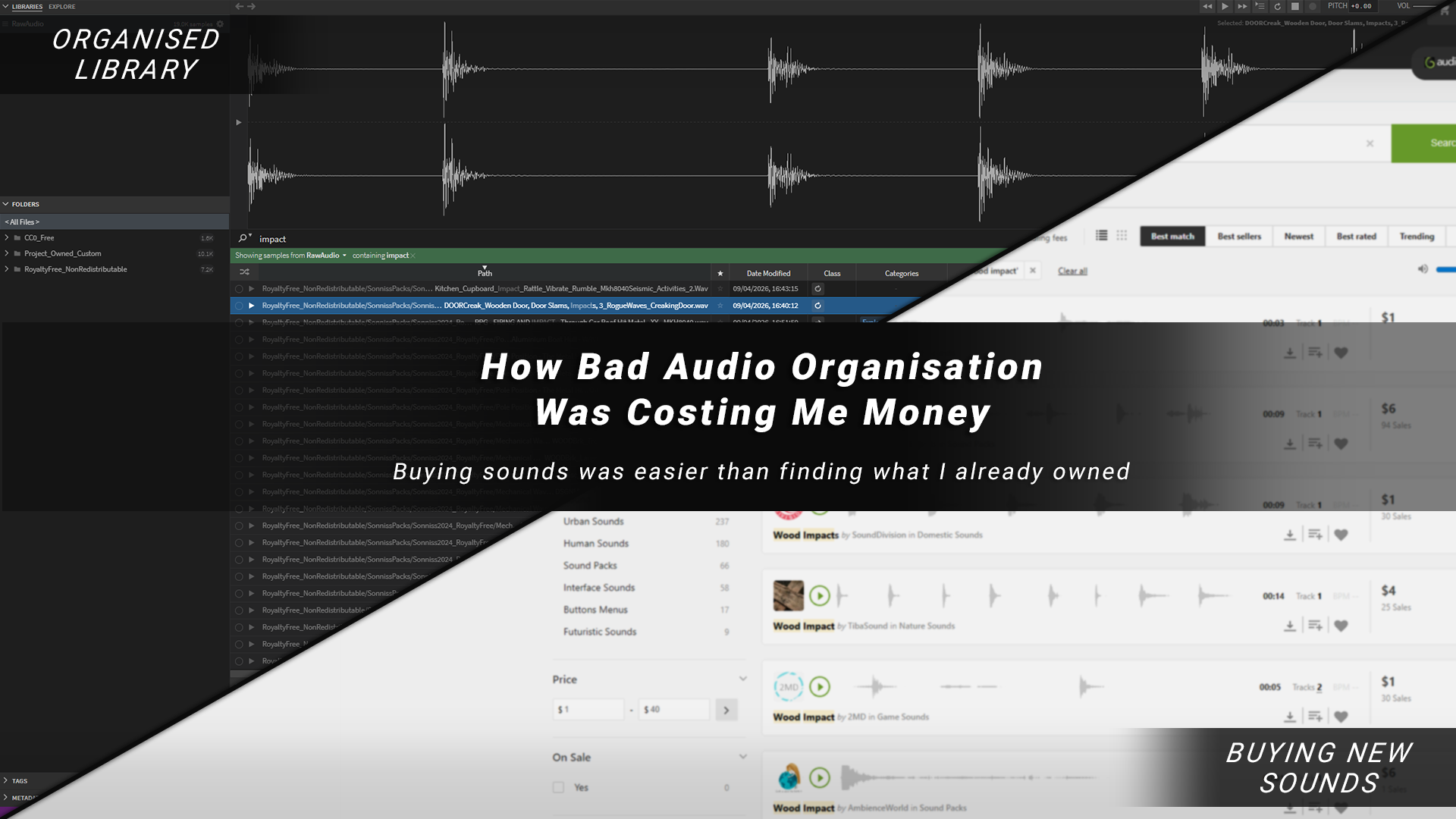This screenshot has width=1456, height=819.
Task: Expand the RoyaltyFree_NonRedistributable folder
Action: tap(7, 269)
